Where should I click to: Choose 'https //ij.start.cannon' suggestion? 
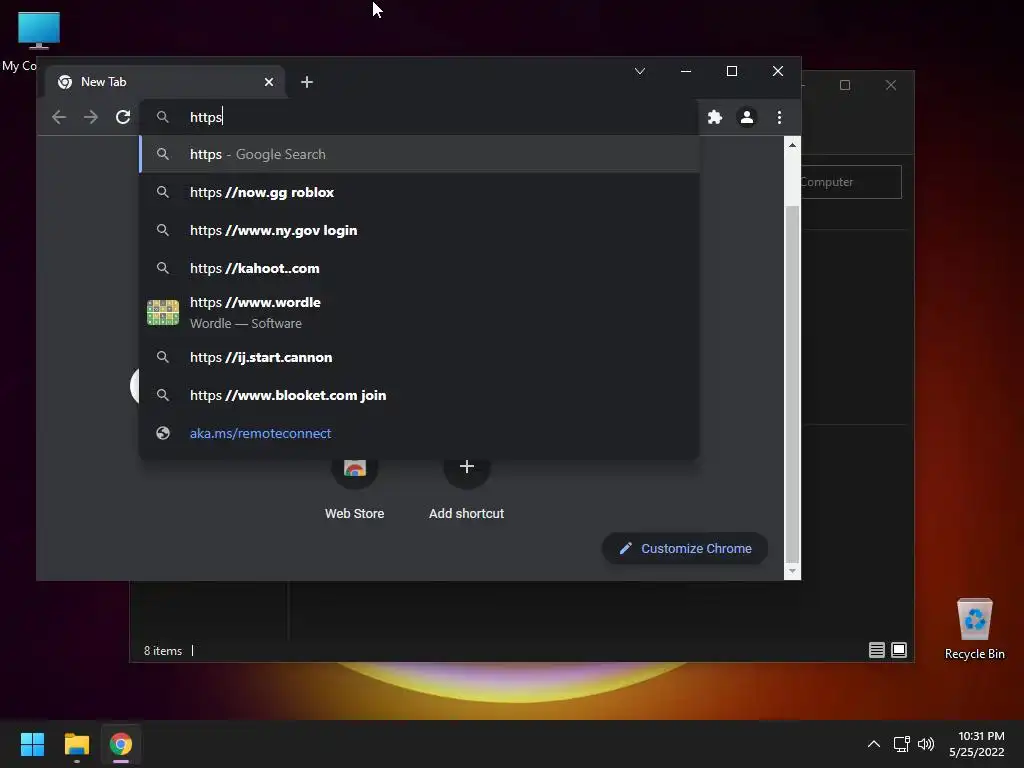click(x=419, y=357)
